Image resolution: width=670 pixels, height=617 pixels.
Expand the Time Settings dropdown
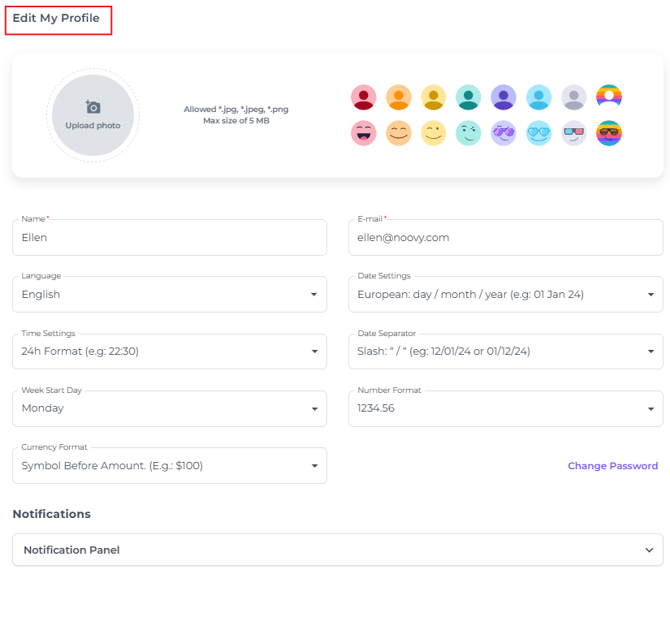click(x=169, y=352)
